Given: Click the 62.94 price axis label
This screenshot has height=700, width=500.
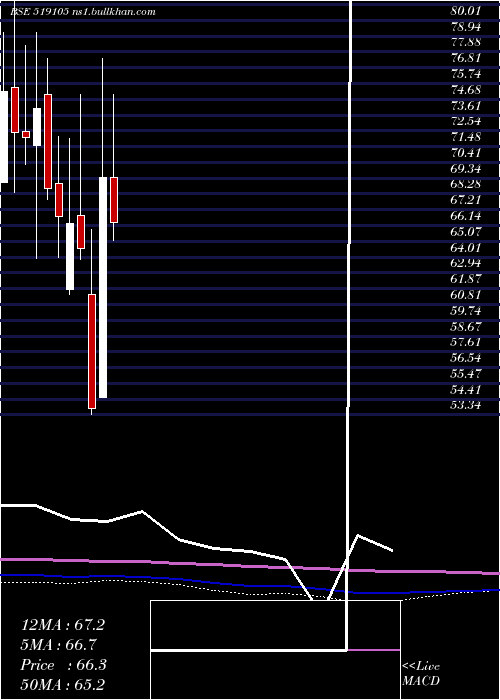Looking at the screenshot, I should (x=466, y=263).
